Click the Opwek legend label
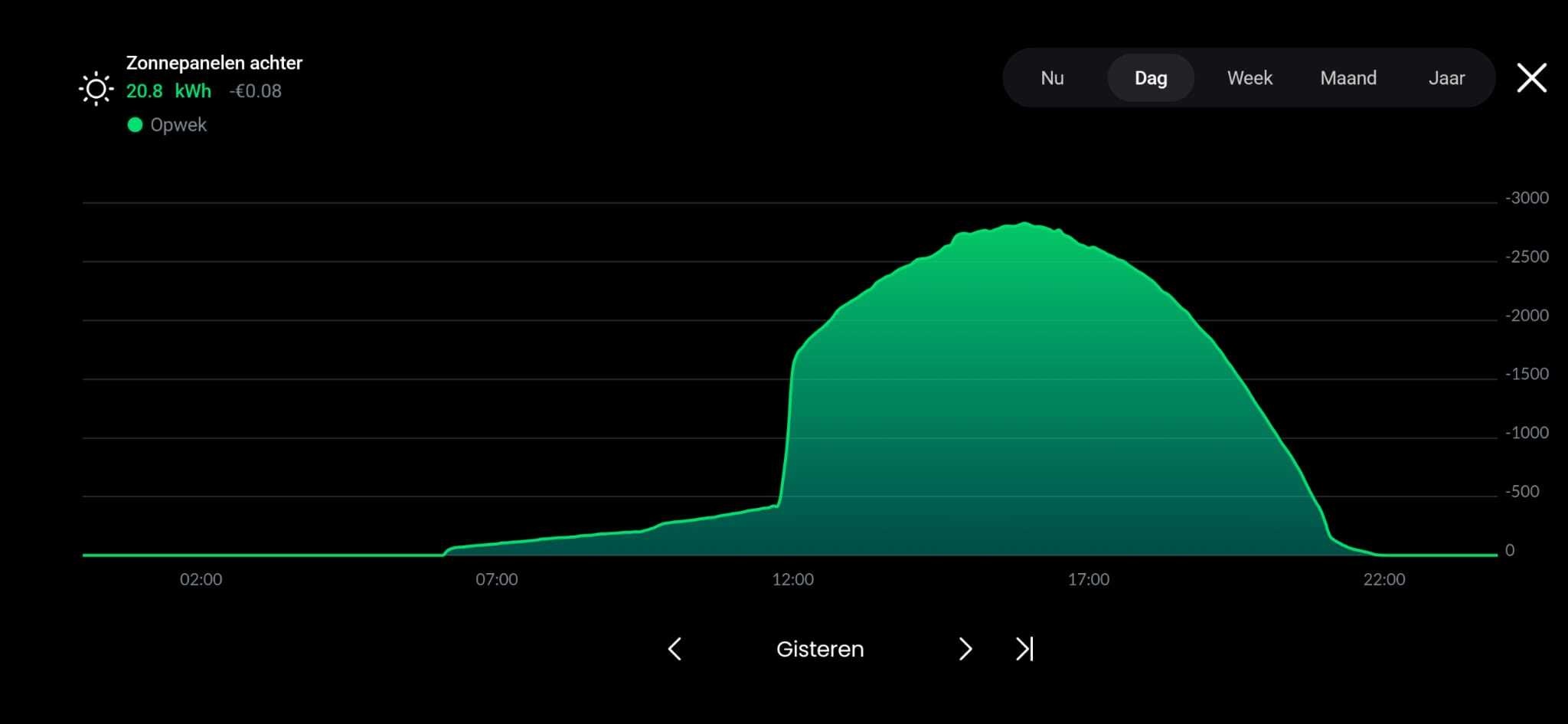Image resolution: width=1568 pixels, height=724 pixels. (x=178, y=125)
